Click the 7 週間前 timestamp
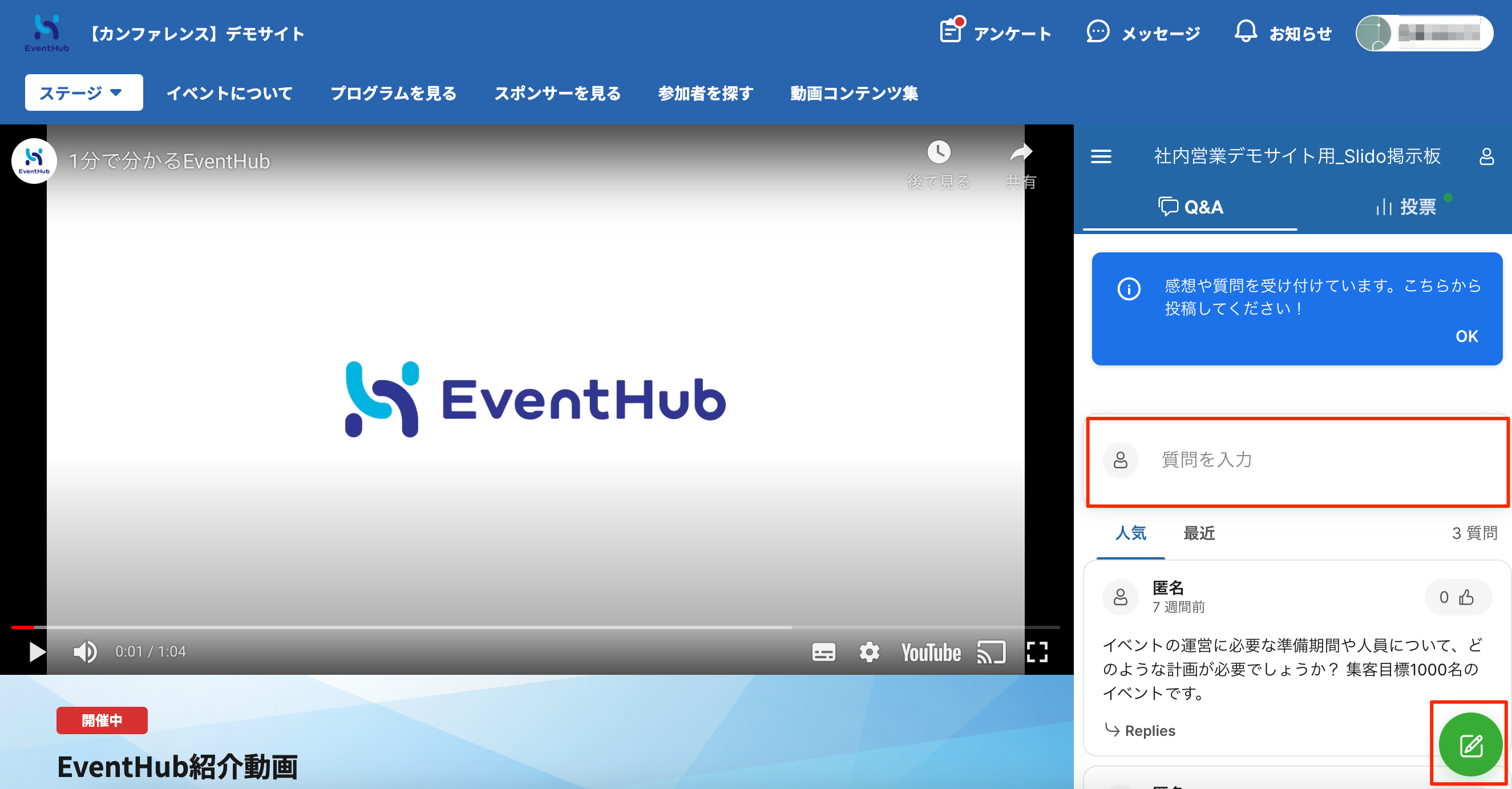Viewport: 1512px width, 789px height. [x=1179, y=607]
